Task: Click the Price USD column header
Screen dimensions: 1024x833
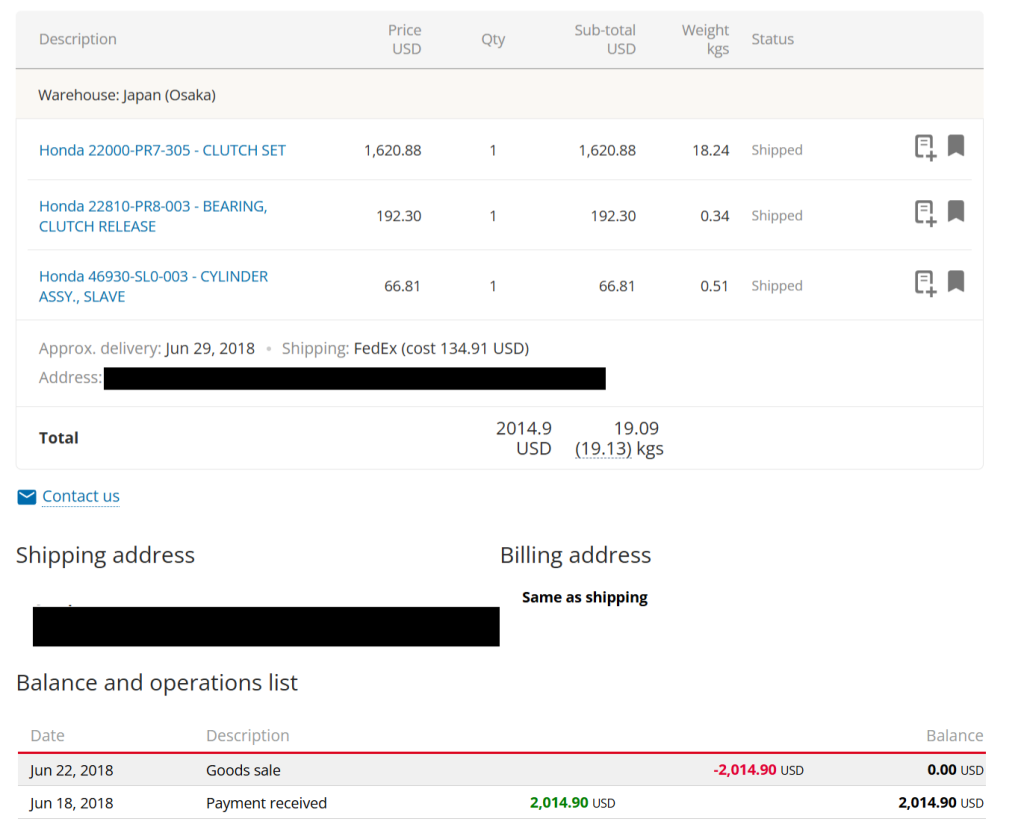Action: tap(405, 39)
